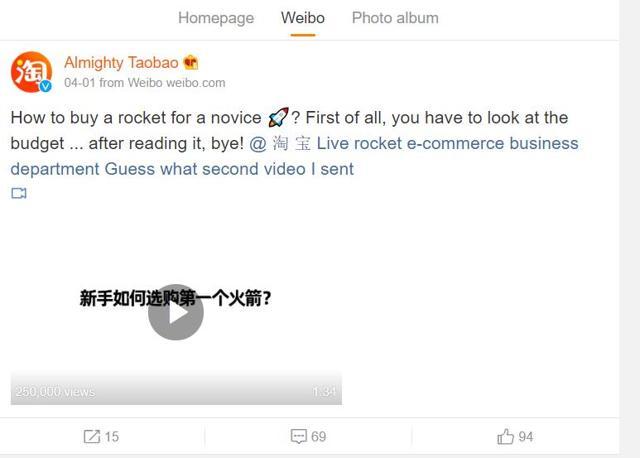Open the Photo album tab

[x=395, y=18]
